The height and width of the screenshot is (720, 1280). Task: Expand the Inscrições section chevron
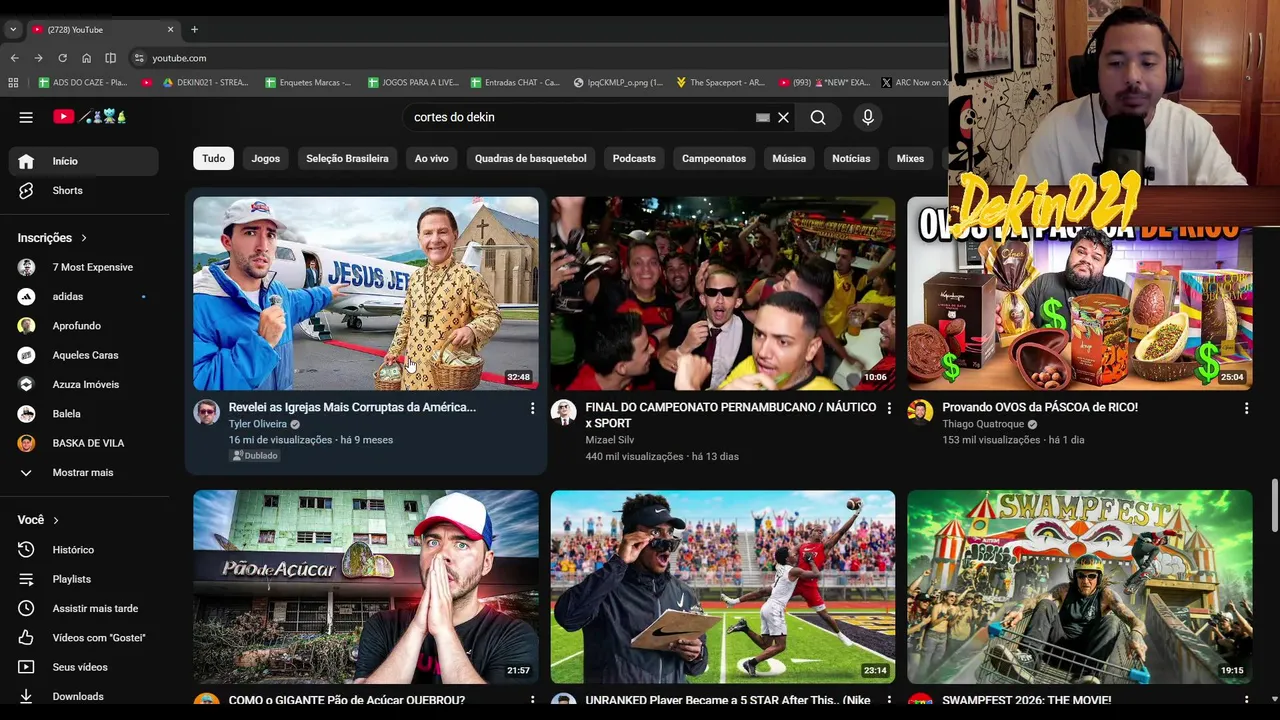click(84, 238)
